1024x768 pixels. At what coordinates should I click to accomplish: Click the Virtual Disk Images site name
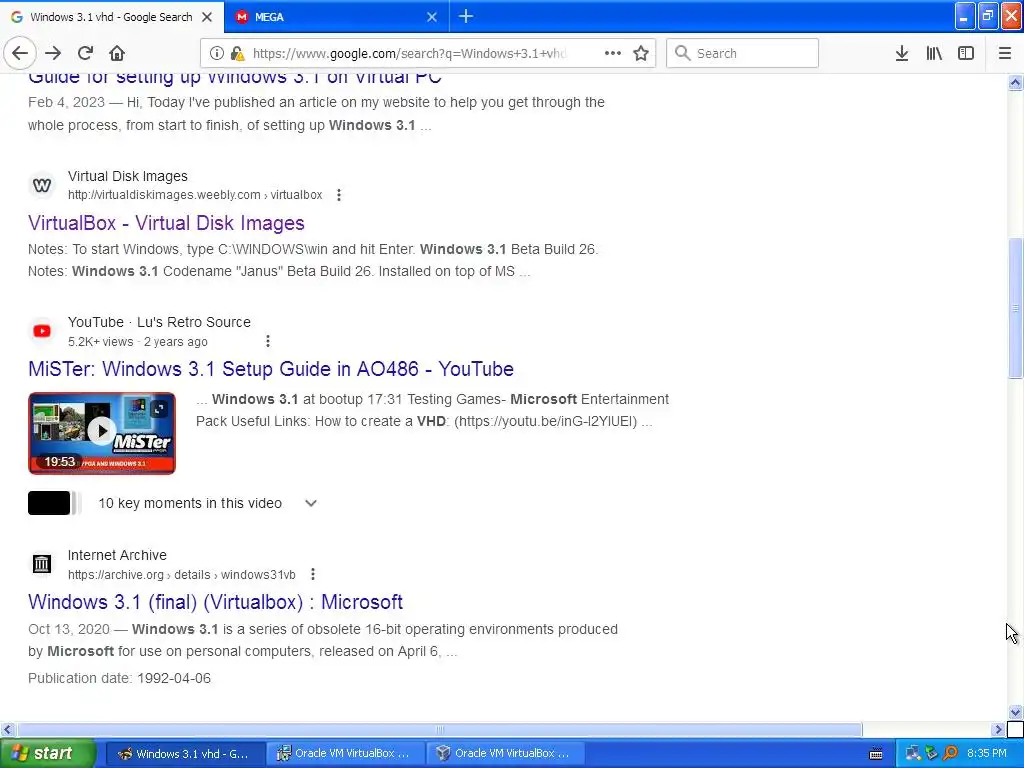(x=128, y=176)
